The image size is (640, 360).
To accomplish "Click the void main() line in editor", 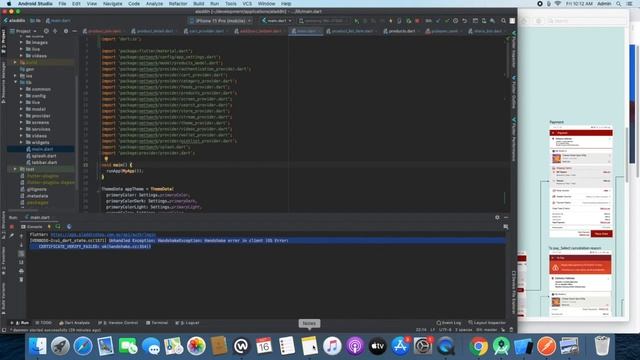I will pos(117,165).
